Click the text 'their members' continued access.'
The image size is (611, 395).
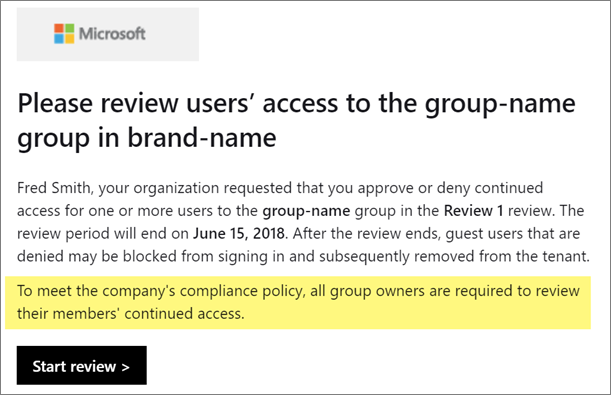(131, 314)
